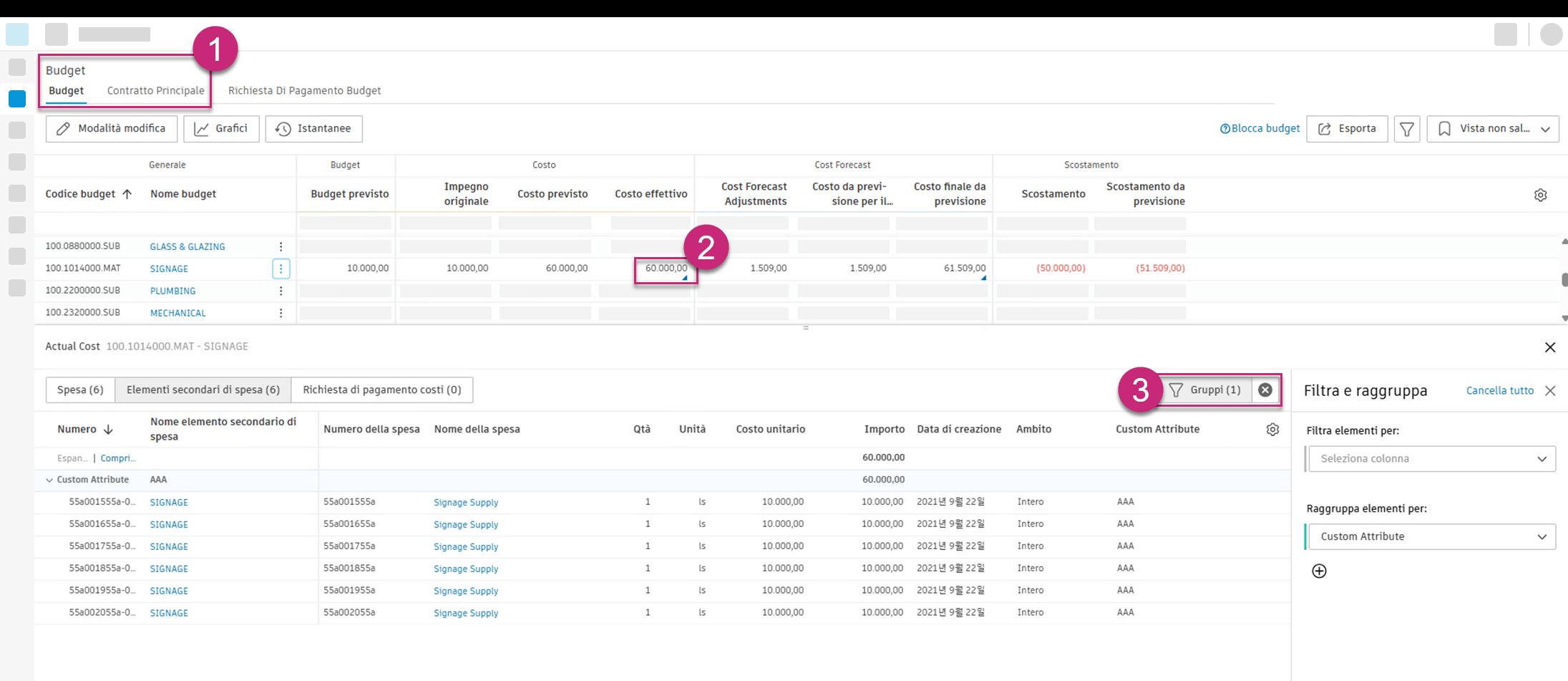
Task: Open the PLUMBING budget link
Action: coord(172,291)
